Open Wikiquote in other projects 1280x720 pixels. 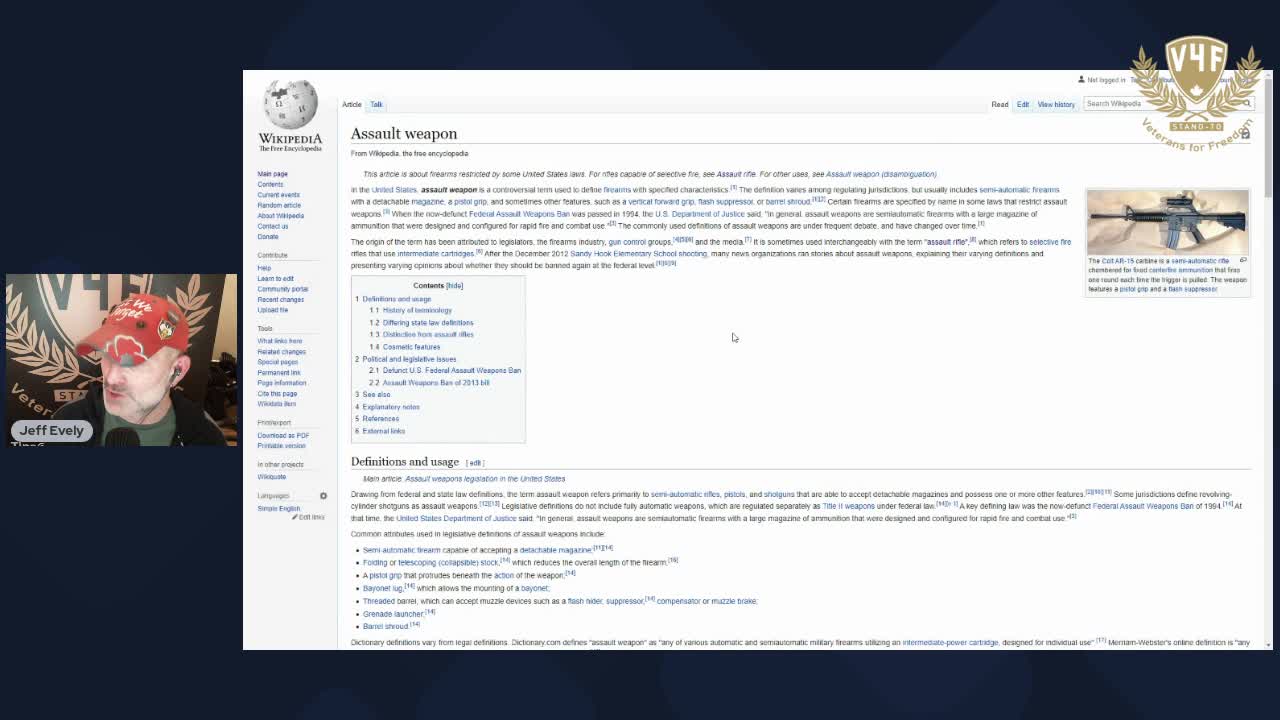click(271, 477)
